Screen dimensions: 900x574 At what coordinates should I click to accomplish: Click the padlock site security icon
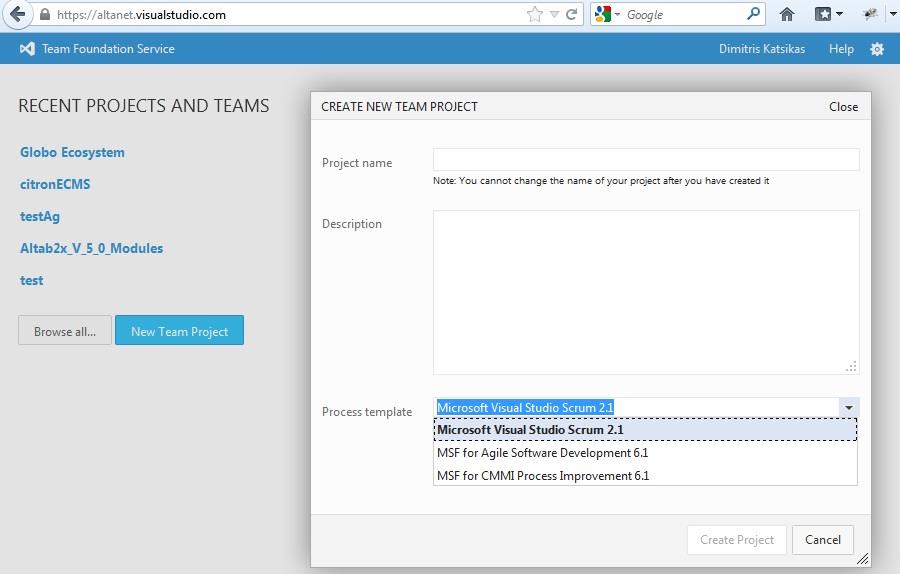pyautogui.click(x=45, y=14)
